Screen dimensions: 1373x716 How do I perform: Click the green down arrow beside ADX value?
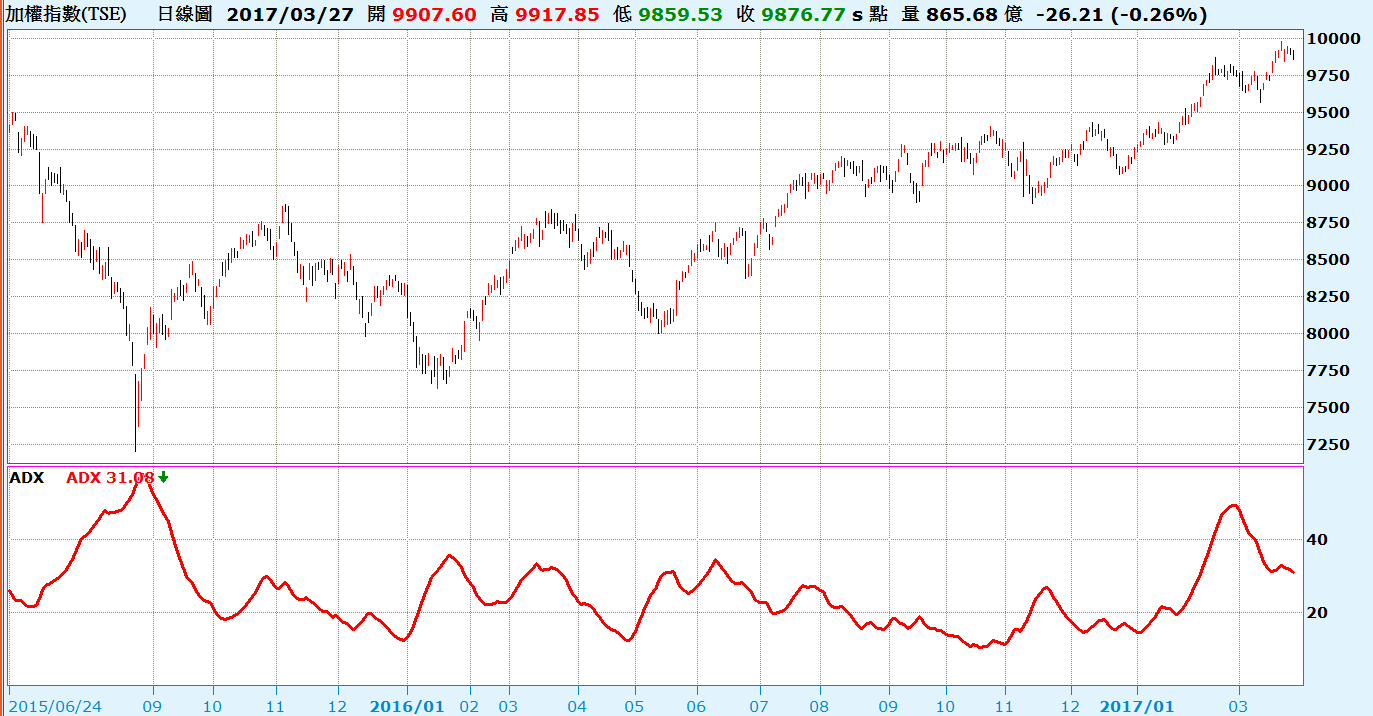(163, 478)
